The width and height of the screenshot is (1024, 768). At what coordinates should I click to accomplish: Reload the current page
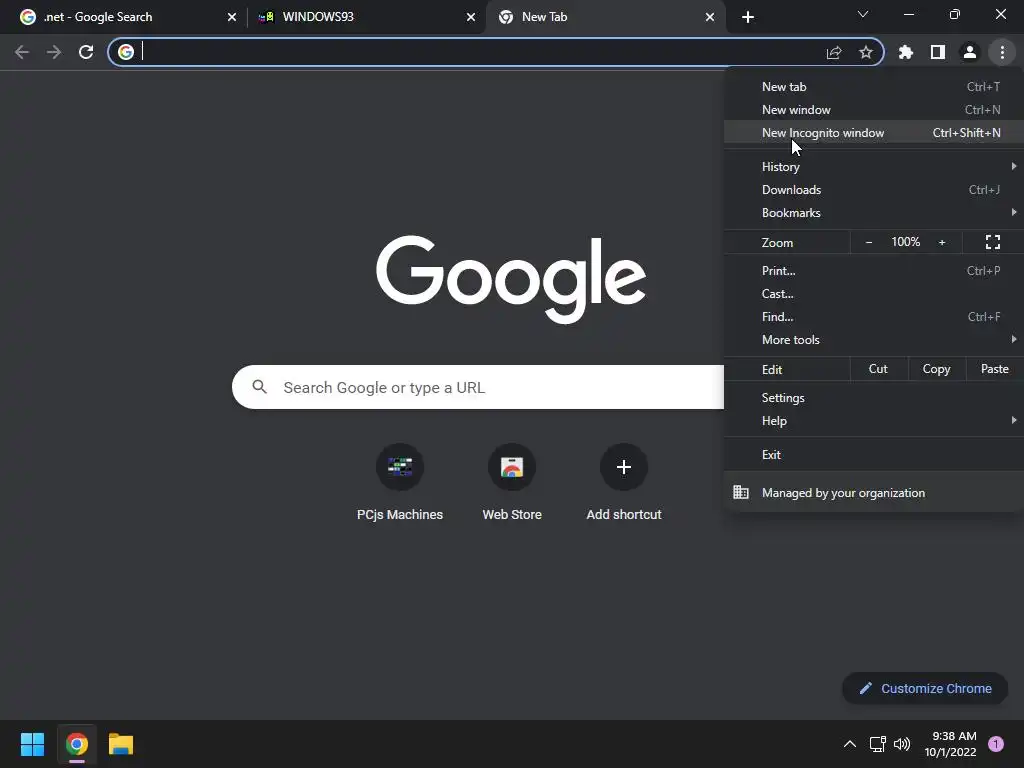pos(86,52)
